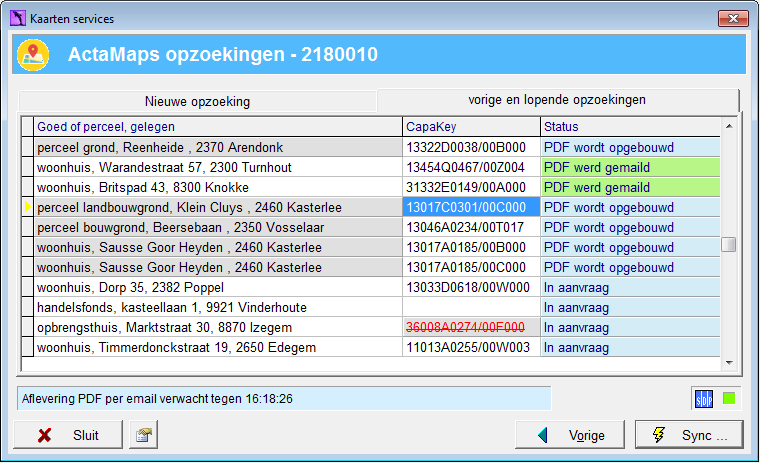The width and height of the screenshot is (760, 463).
Task: Click the yellow current-row marker arrow
Action: [28, 208]
